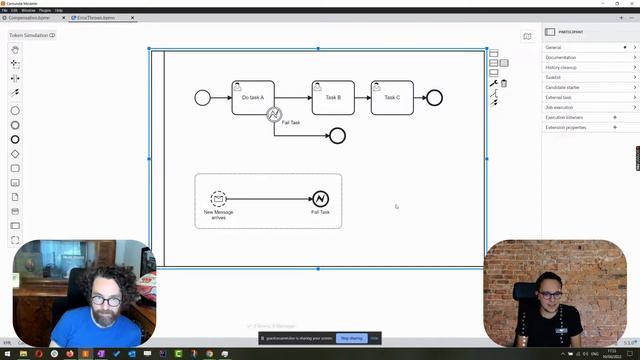This screenshot has height=360, width=640.
Task: Select the Do task A user task
Action: [x=253, y=98]
